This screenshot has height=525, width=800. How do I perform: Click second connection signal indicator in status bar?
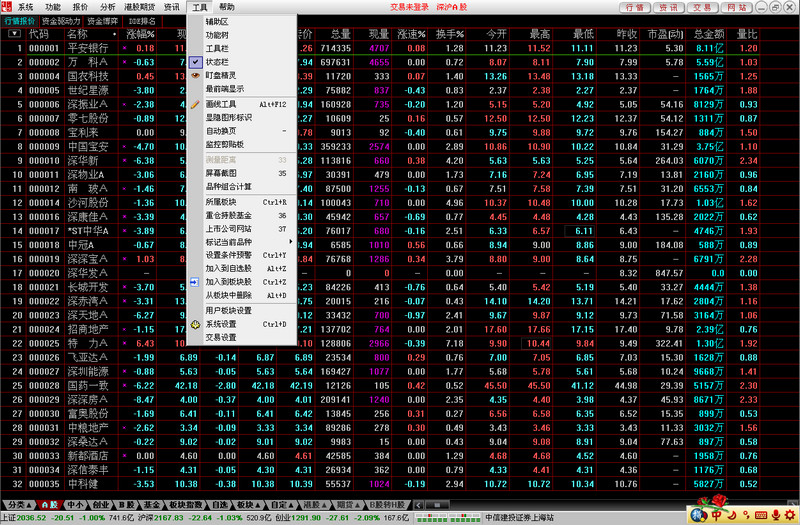465,518
